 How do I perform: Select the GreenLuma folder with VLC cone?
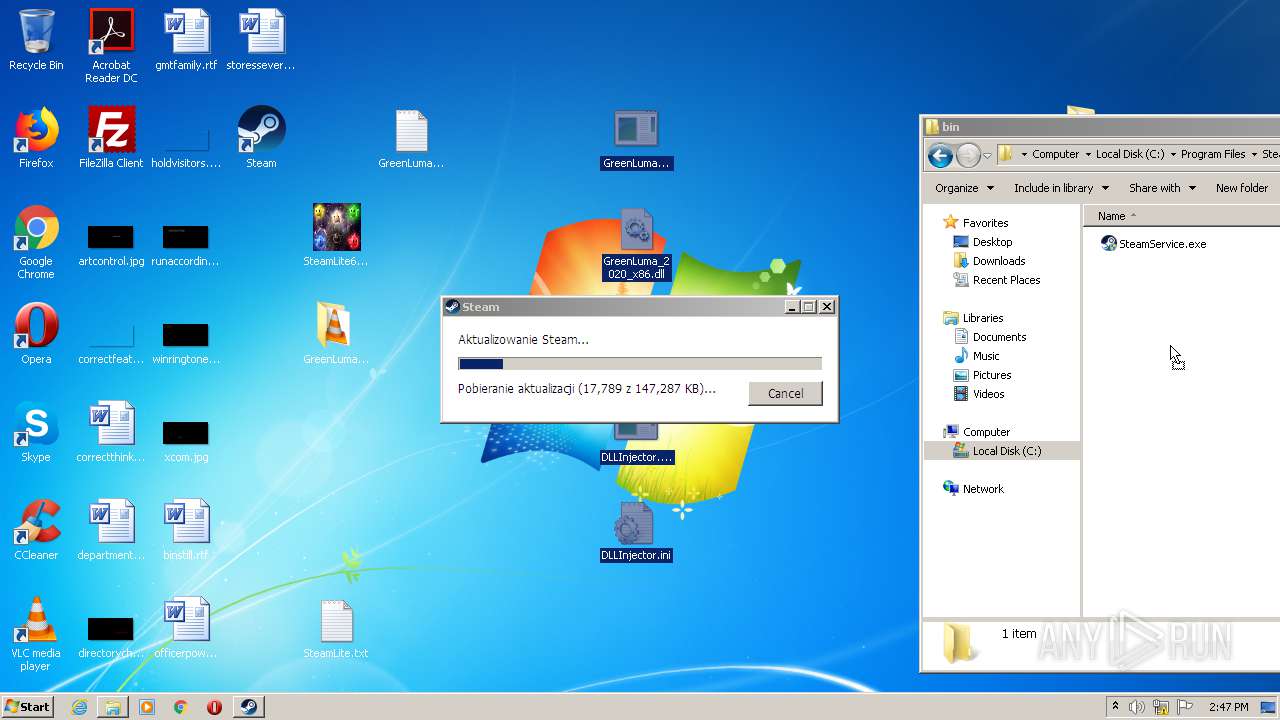336,334
